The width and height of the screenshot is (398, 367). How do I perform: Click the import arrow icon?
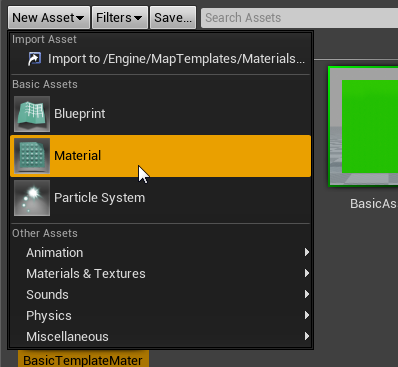pyautogui.click(x=34, y=59)
